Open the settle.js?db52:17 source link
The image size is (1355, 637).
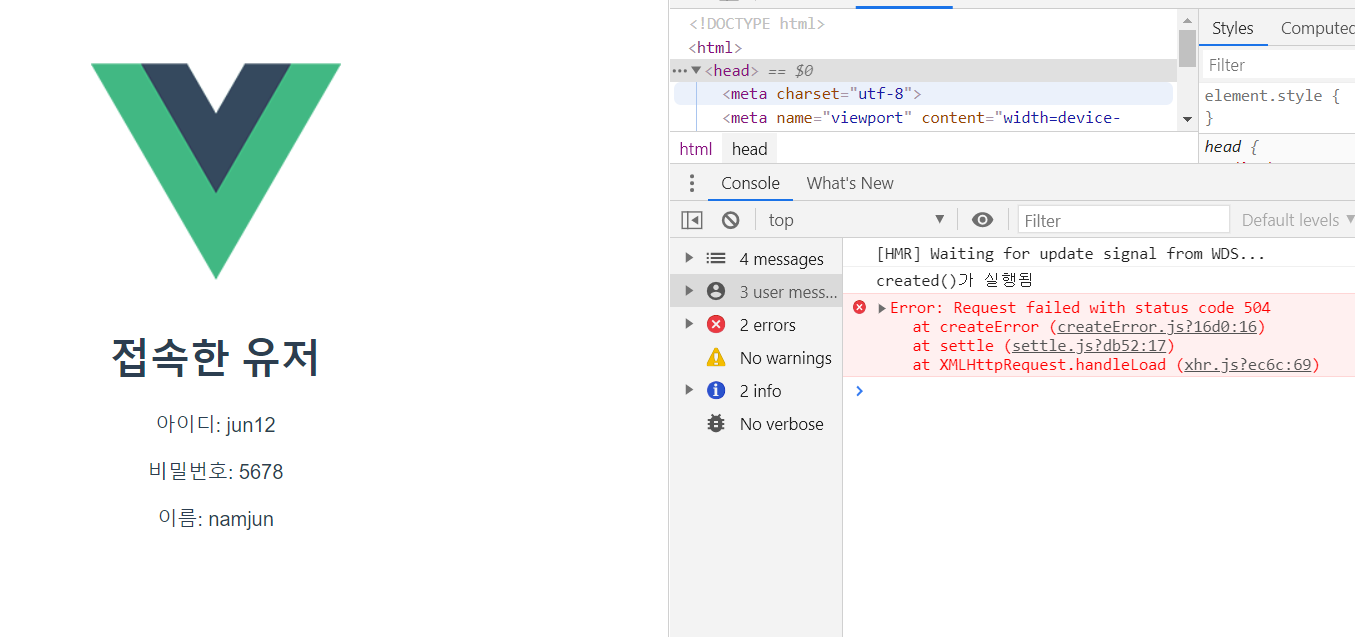tap(1089, 346)
